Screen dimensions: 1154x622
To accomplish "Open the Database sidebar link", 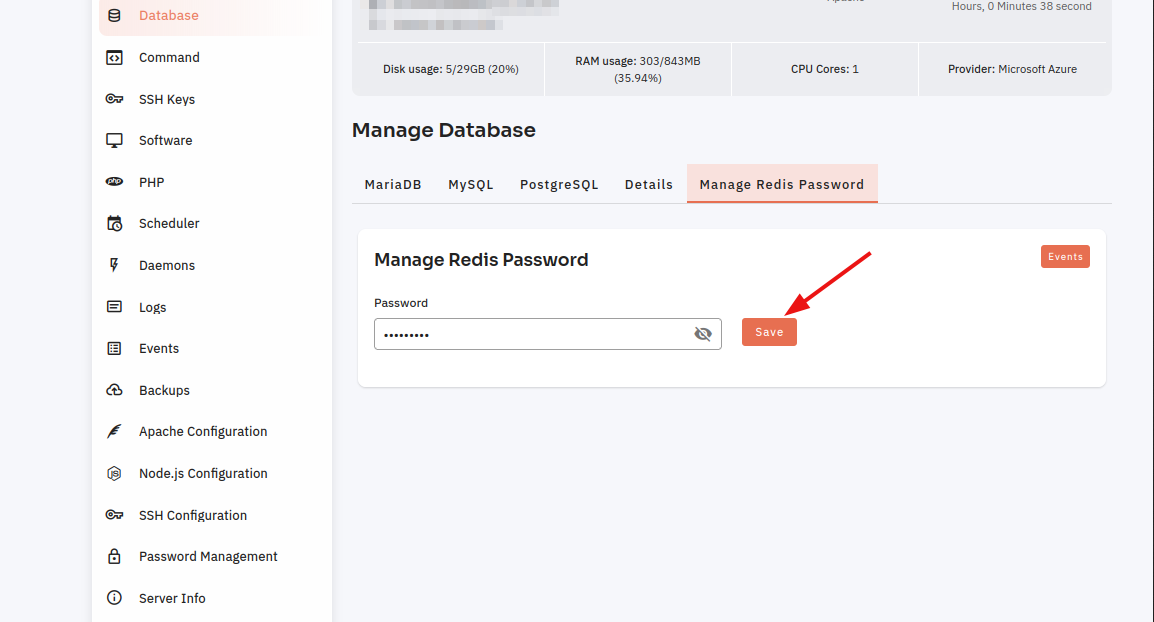I will [x=169, y=15].
